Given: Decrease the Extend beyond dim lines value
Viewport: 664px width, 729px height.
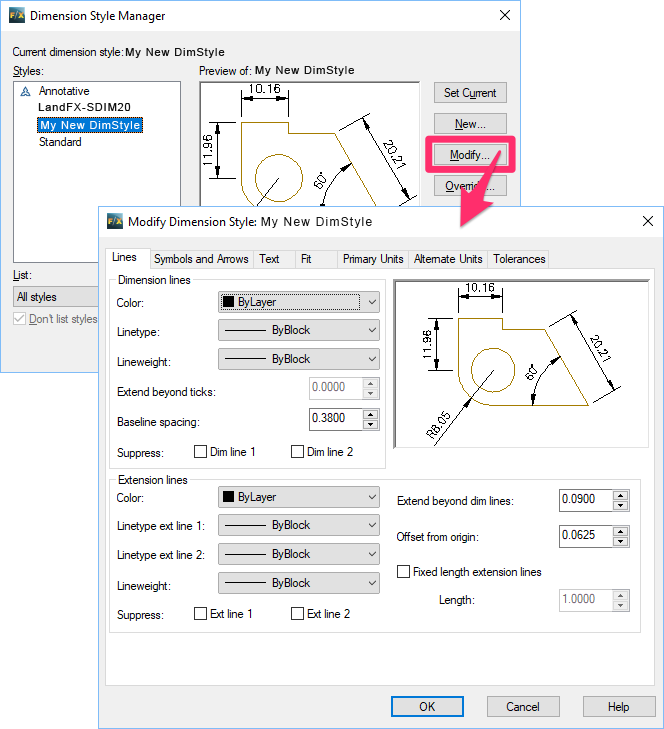Looking at the screenshot, I should point(621,505).
